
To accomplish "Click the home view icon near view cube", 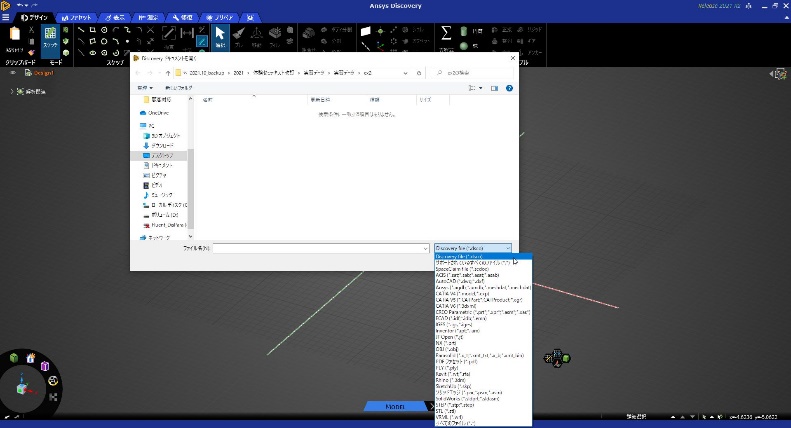I will (x=30, y=358).
